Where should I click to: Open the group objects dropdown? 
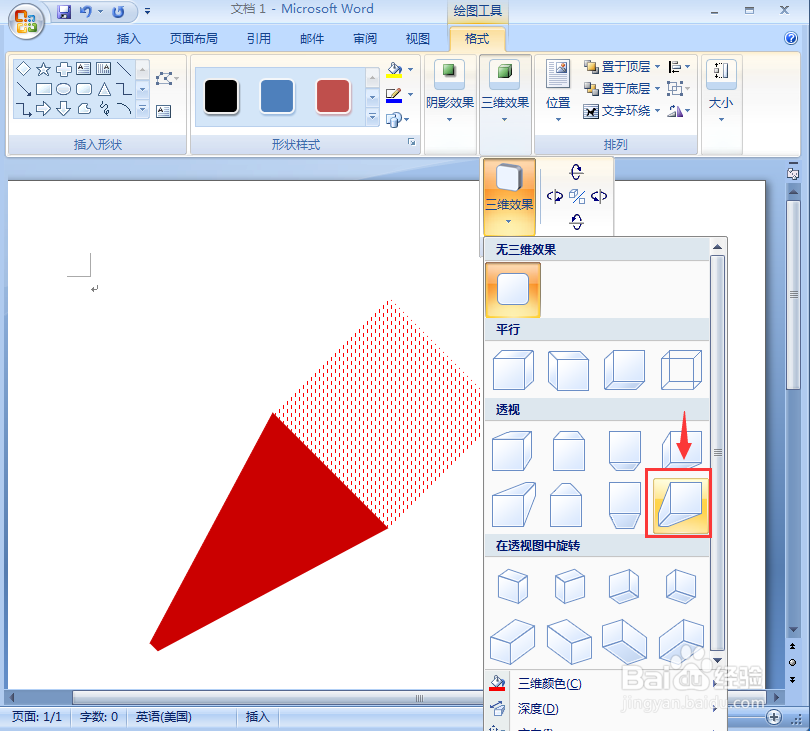point(679,89)
